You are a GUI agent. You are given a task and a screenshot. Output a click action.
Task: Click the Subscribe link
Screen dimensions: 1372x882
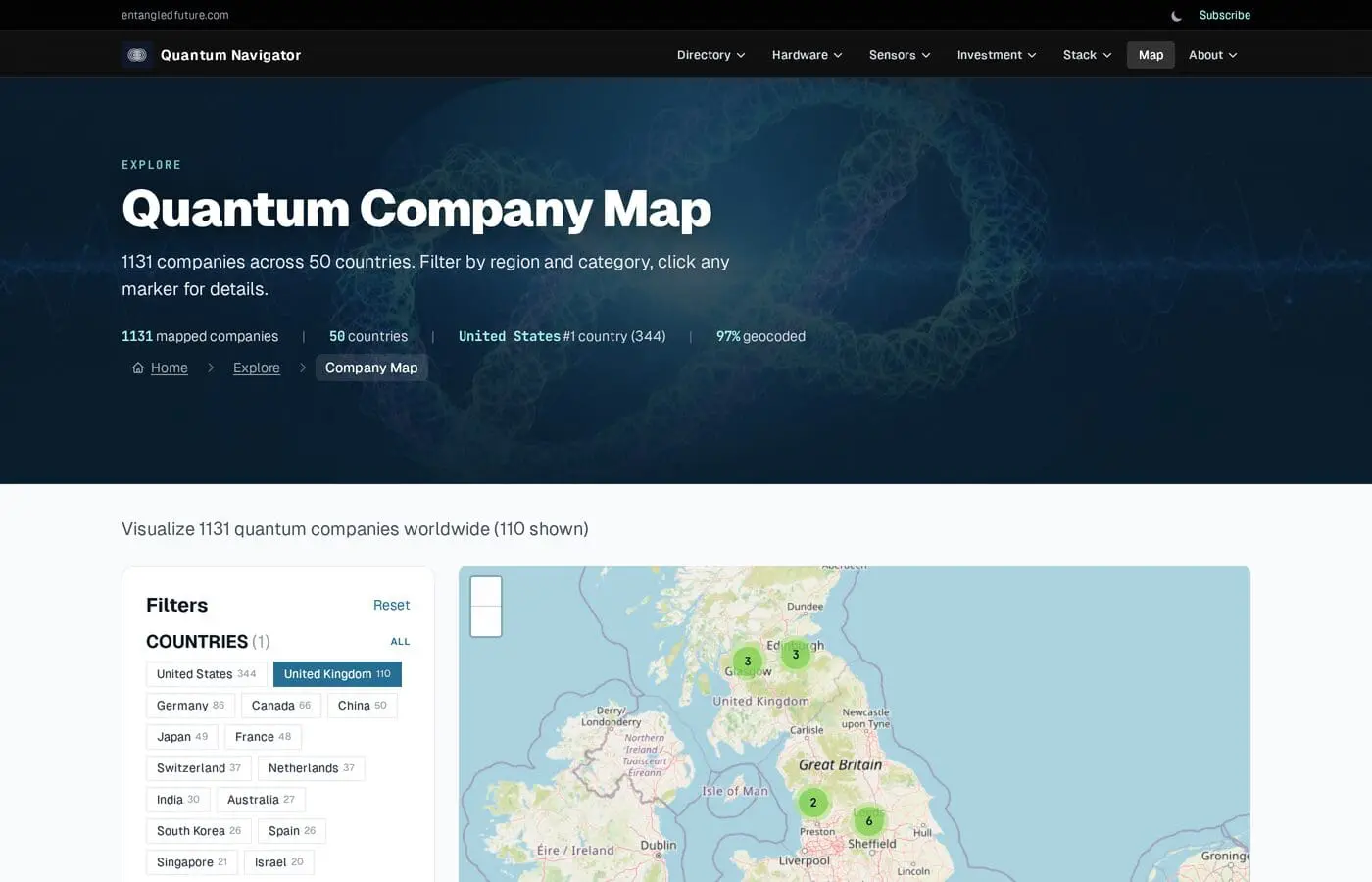[x=1225, y=16]
